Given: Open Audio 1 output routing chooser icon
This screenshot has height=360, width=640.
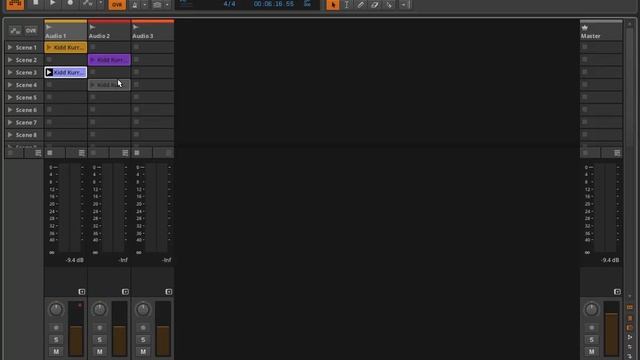Looking at the screenshot, I should (82, 292).
